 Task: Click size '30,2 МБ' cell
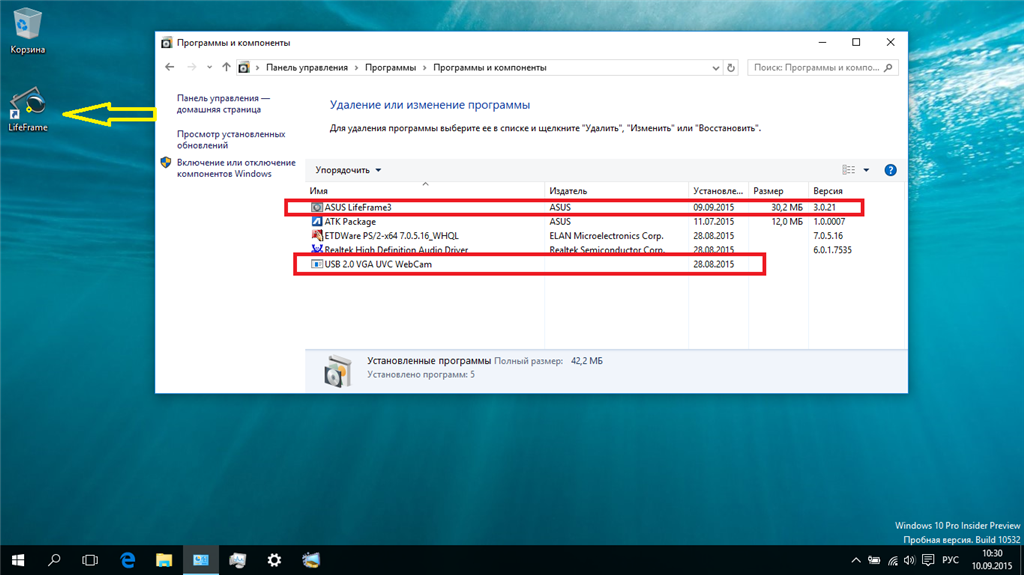[x=786, y=207]
